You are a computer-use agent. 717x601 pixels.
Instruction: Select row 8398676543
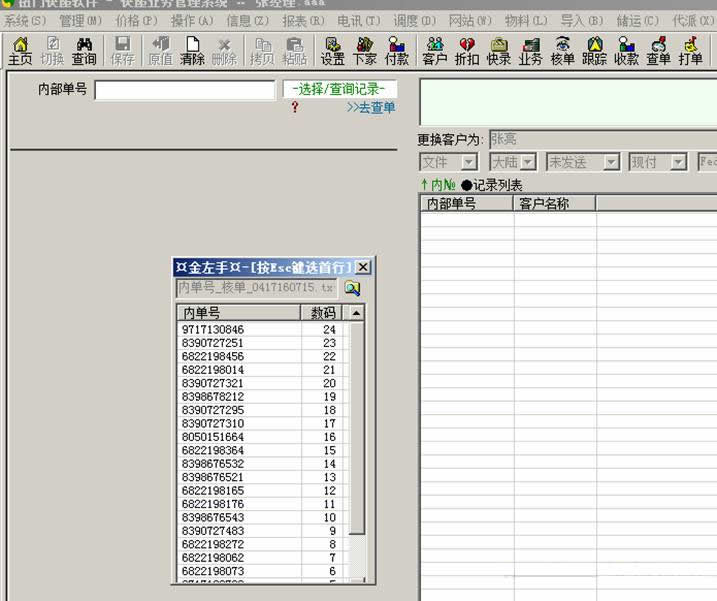pos(262,517)
